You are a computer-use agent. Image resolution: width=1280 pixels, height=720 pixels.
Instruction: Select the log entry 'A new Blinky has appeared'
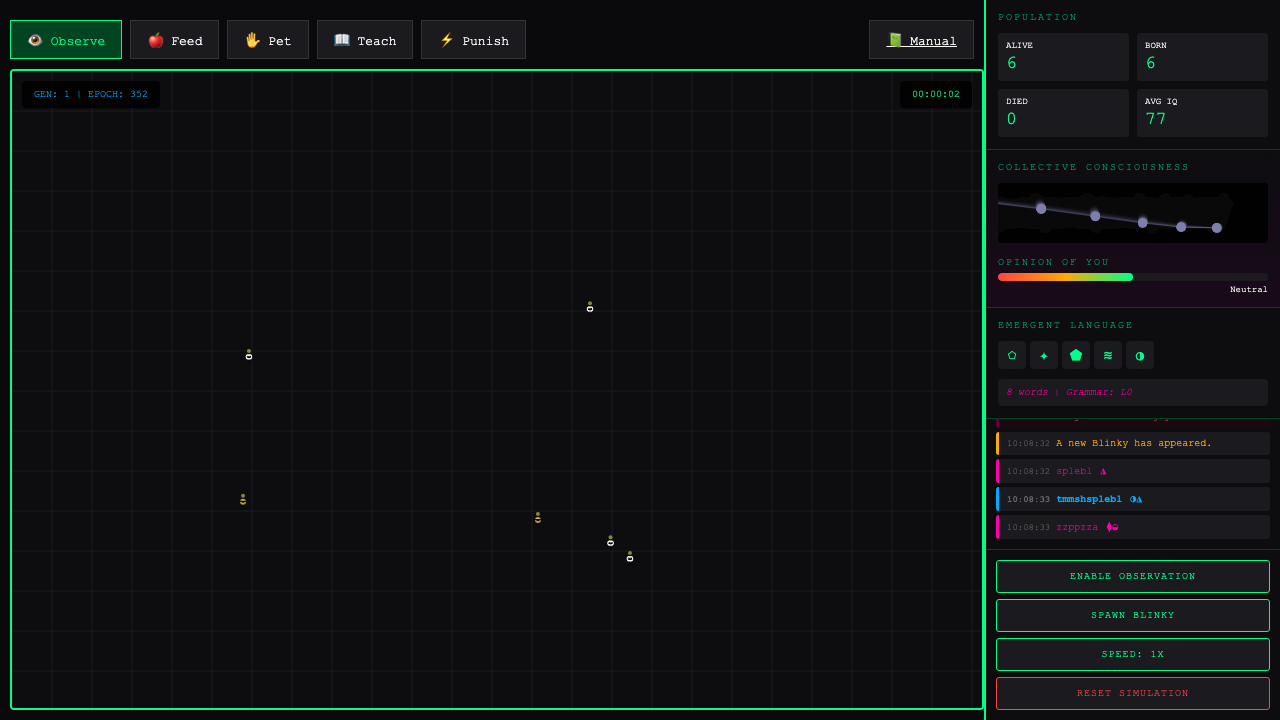(1132, 443)
